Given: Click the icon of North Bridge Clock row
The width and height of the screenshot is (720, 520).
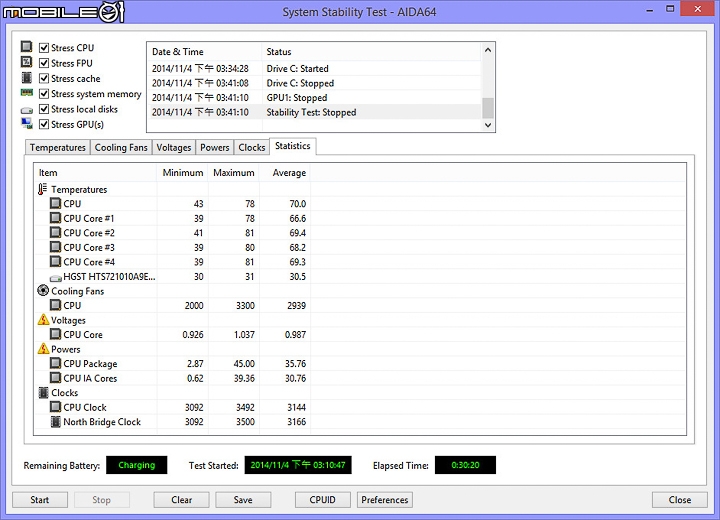Looking at the screenshot, I should [56, 421].
